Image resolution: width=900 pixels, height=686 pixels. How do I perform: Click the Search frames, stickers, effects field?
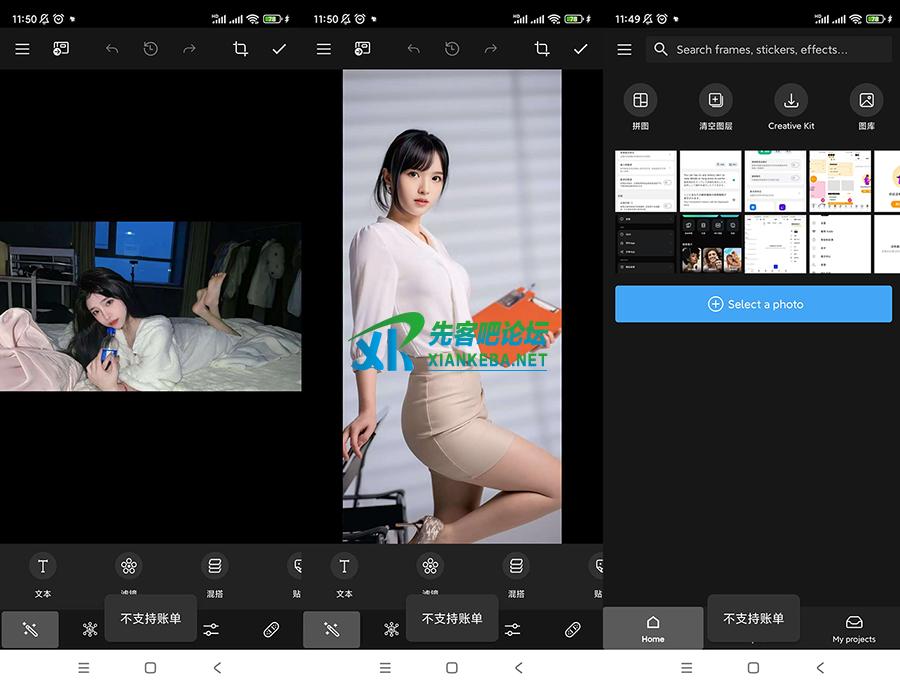[768, 49]
